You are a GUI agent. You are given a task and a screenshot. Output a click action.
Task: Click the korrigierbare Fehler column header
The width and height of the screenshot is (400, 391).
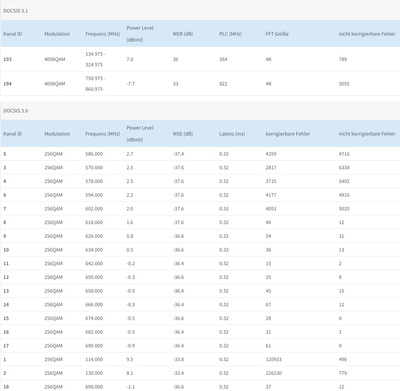point(288,134)
